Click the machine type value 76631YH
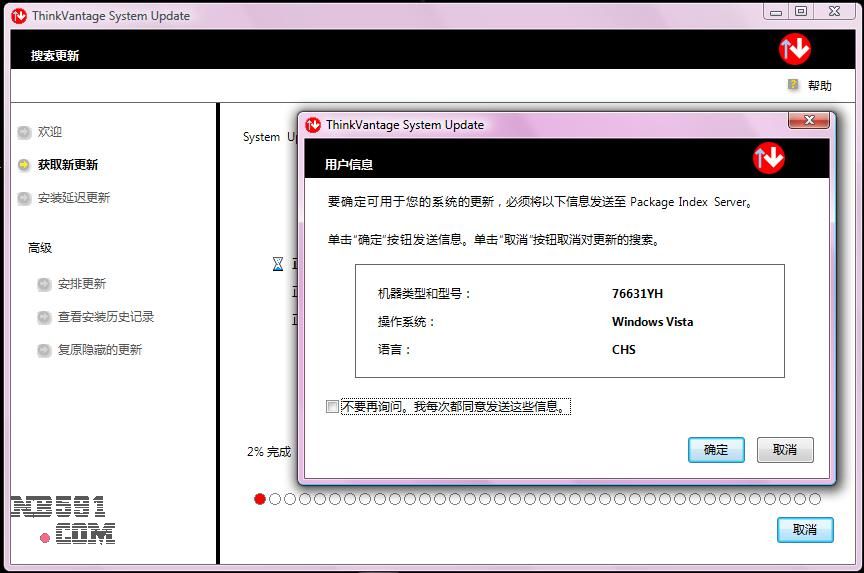 [x=638, y=294]
